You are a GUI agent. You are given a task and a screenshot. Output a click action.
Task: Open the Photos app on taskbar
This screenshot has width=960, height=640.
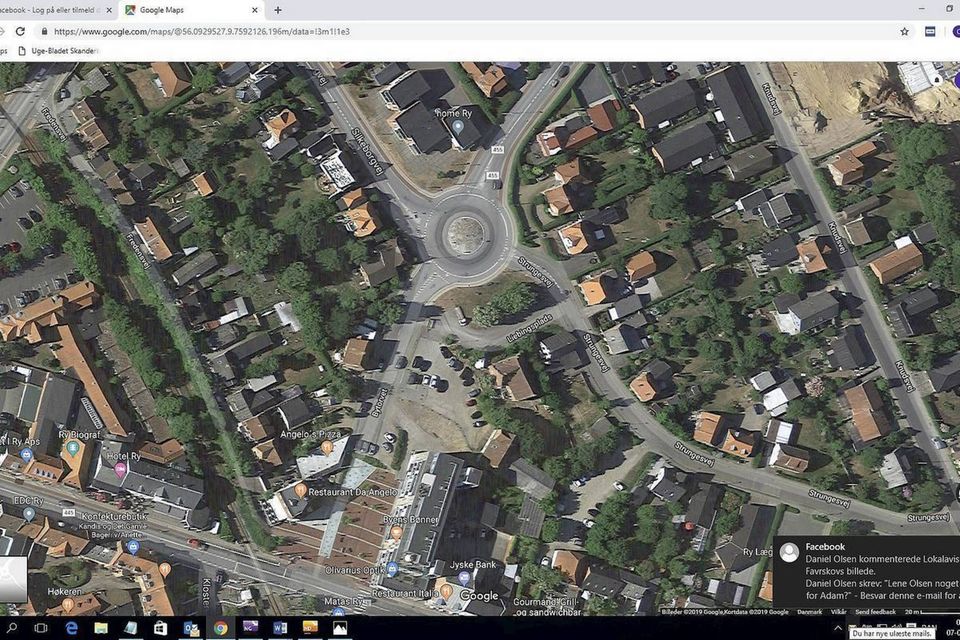point(340,628)
